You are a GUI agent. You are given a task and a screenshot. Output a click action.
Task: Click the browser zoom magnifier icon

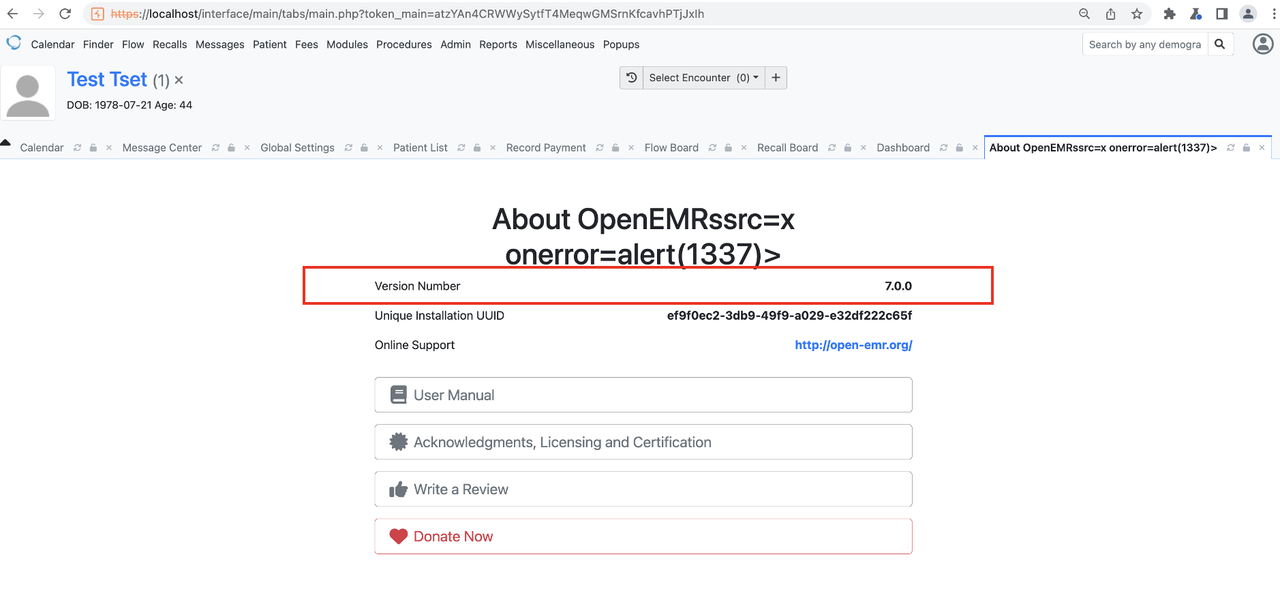[x=1084, y=14]
